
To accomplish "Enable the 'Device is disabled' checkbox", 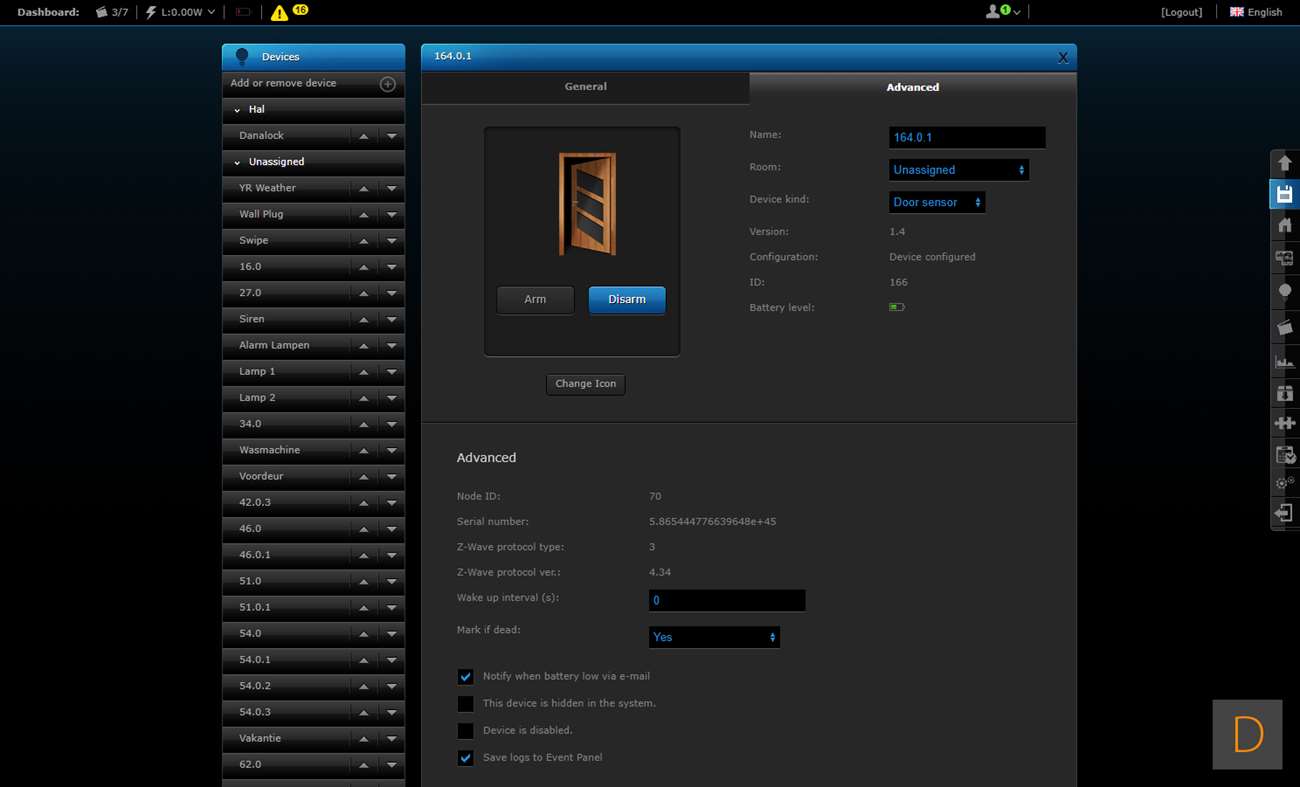I will click(465, 731).
